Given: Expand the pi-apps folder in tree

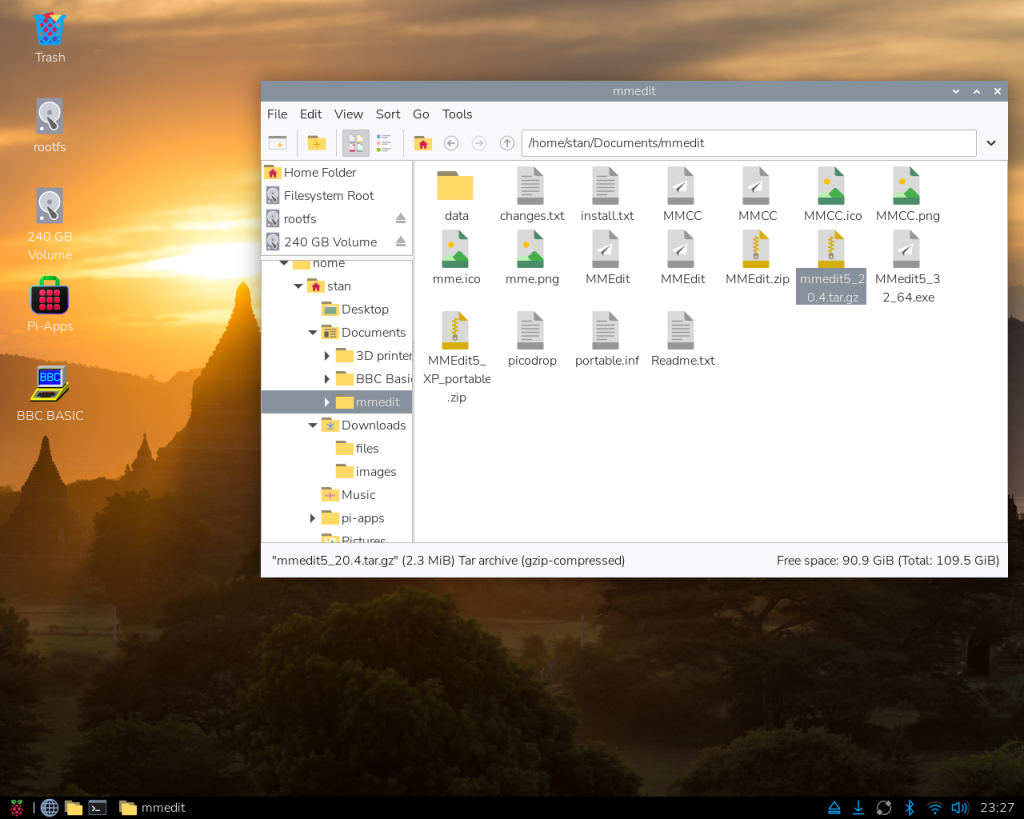Looking at the screenshot, I should [313, 518].
